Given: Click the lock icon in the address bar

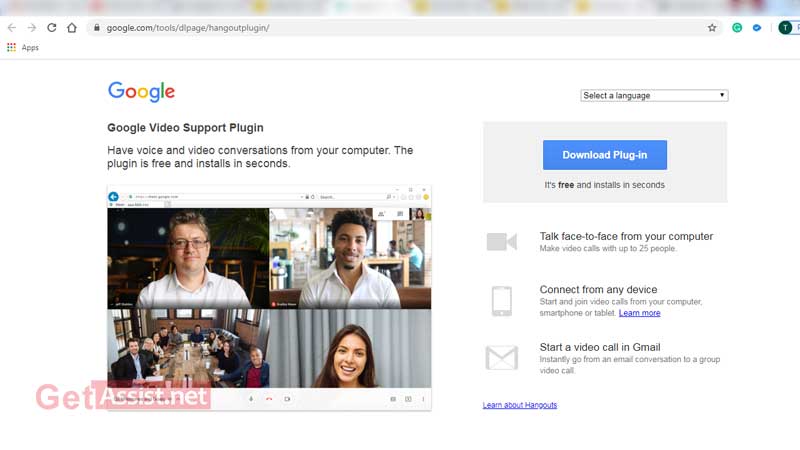Looking at the screenshot, I should [97, 28].
